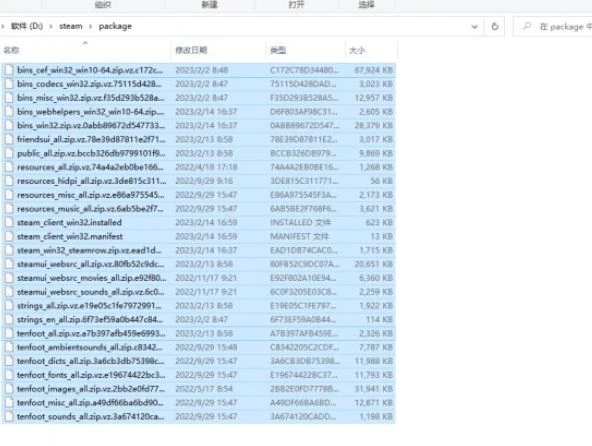Click file icon of steamui_websrc_movies_all.zip

[9, 278]
